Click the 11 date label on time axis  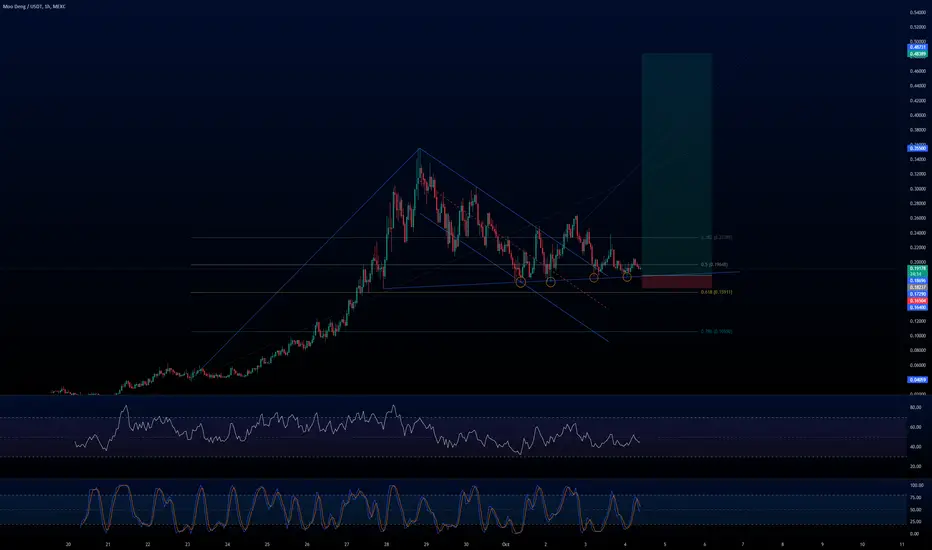[x=902, y=544]
